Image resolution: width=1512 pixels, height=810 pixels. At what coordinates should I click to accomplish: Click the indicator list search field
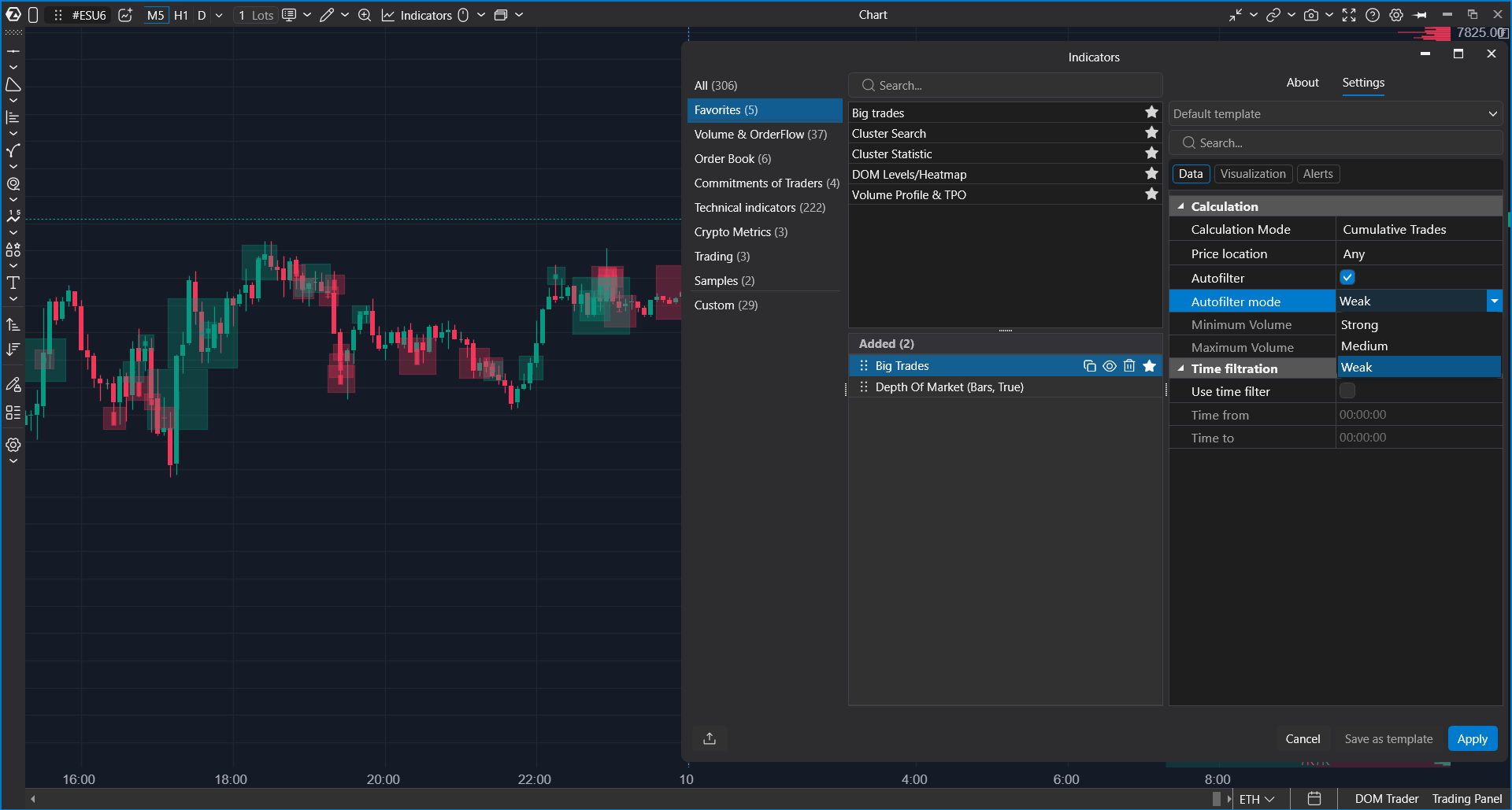pos(1005,85)
